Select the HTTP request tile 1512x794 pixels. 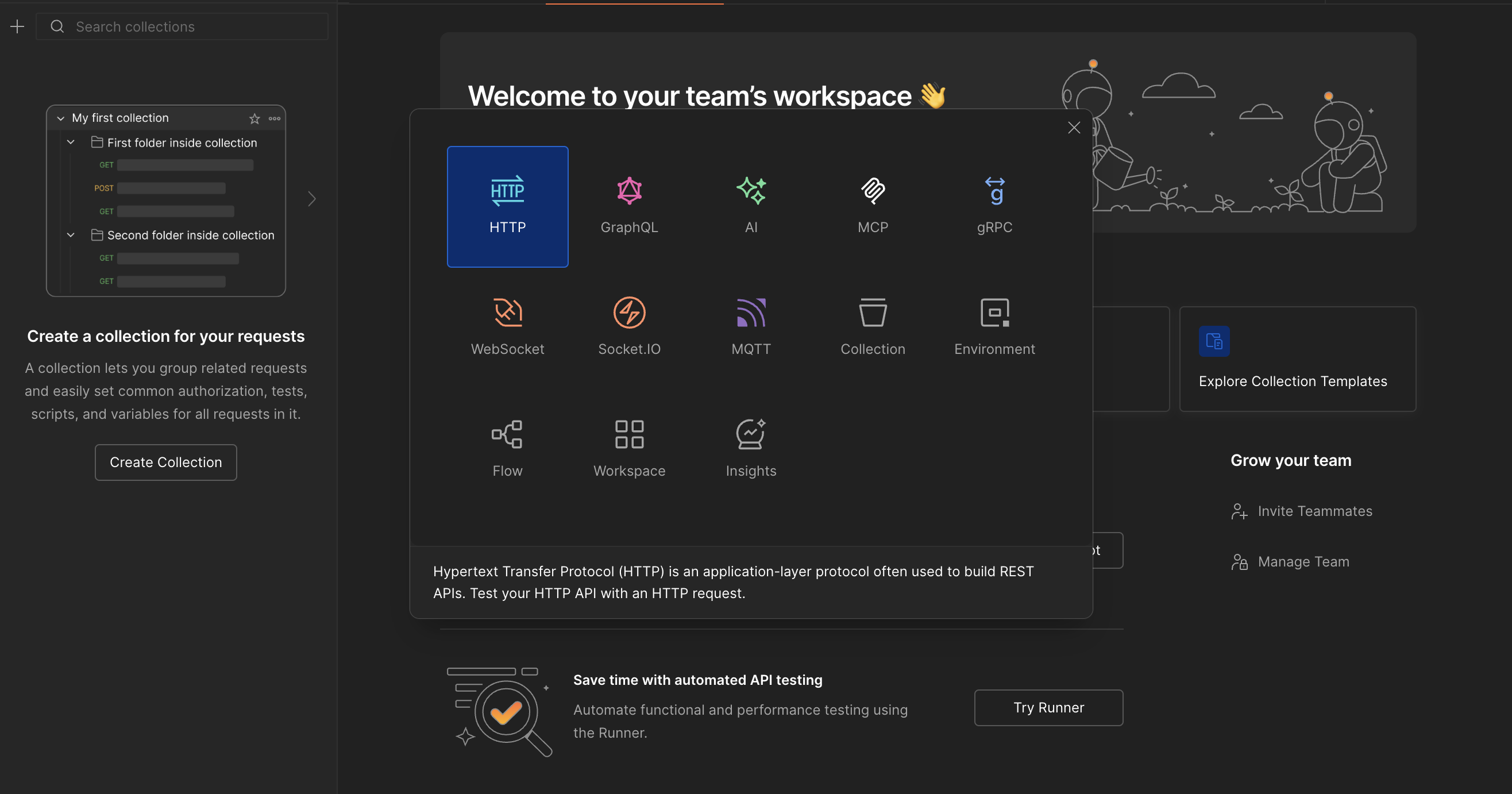click(x=507, y=206)
